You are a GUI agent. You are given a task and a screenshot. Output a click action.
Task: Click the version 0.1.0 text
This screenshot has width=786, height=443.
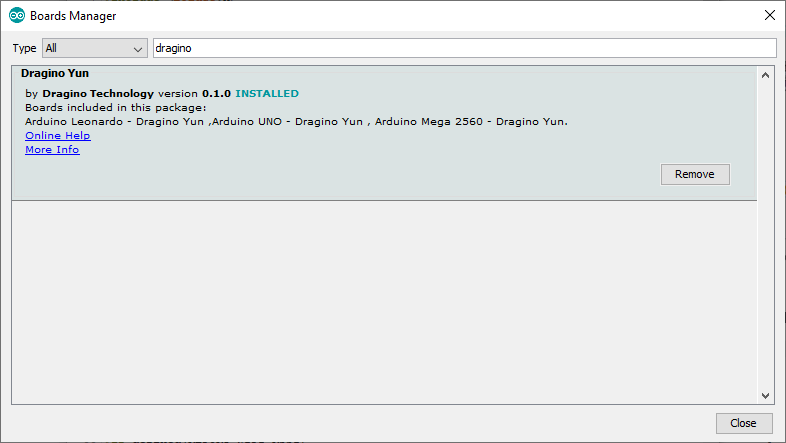click(x=194, y=93)
